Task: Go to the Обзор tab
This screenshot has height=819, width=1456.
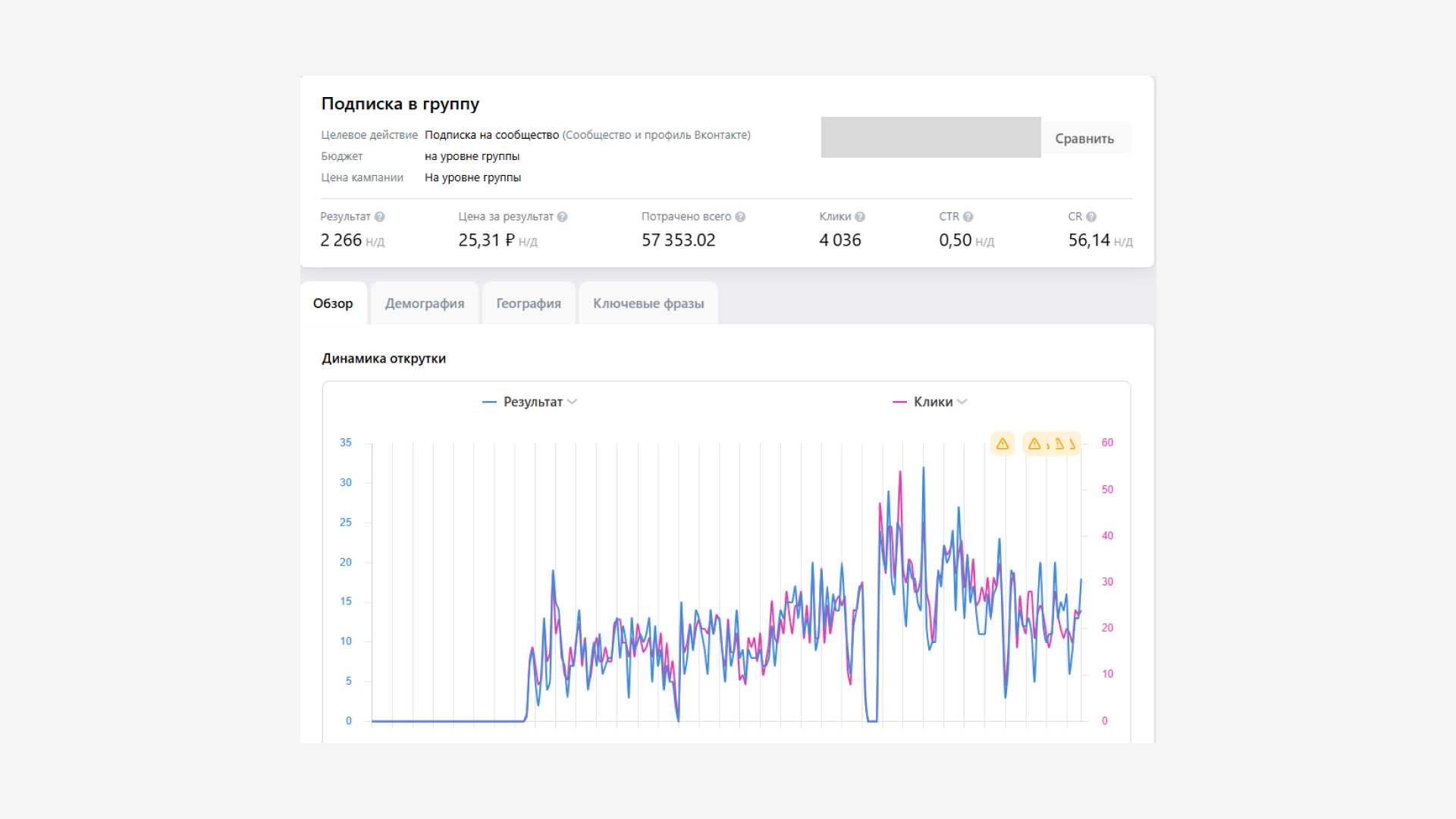Action: 333,303
